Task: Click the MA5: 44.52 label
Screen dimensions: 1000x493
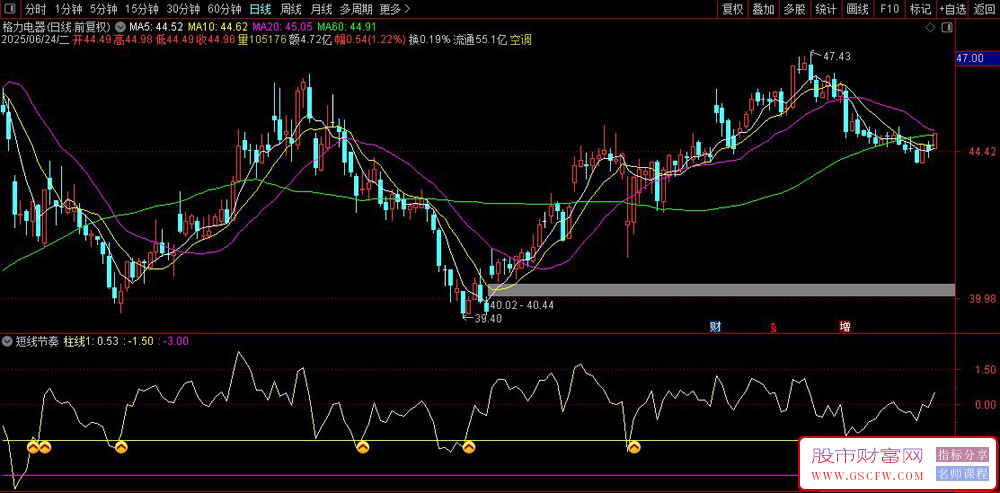Action: tap(157, 27)
